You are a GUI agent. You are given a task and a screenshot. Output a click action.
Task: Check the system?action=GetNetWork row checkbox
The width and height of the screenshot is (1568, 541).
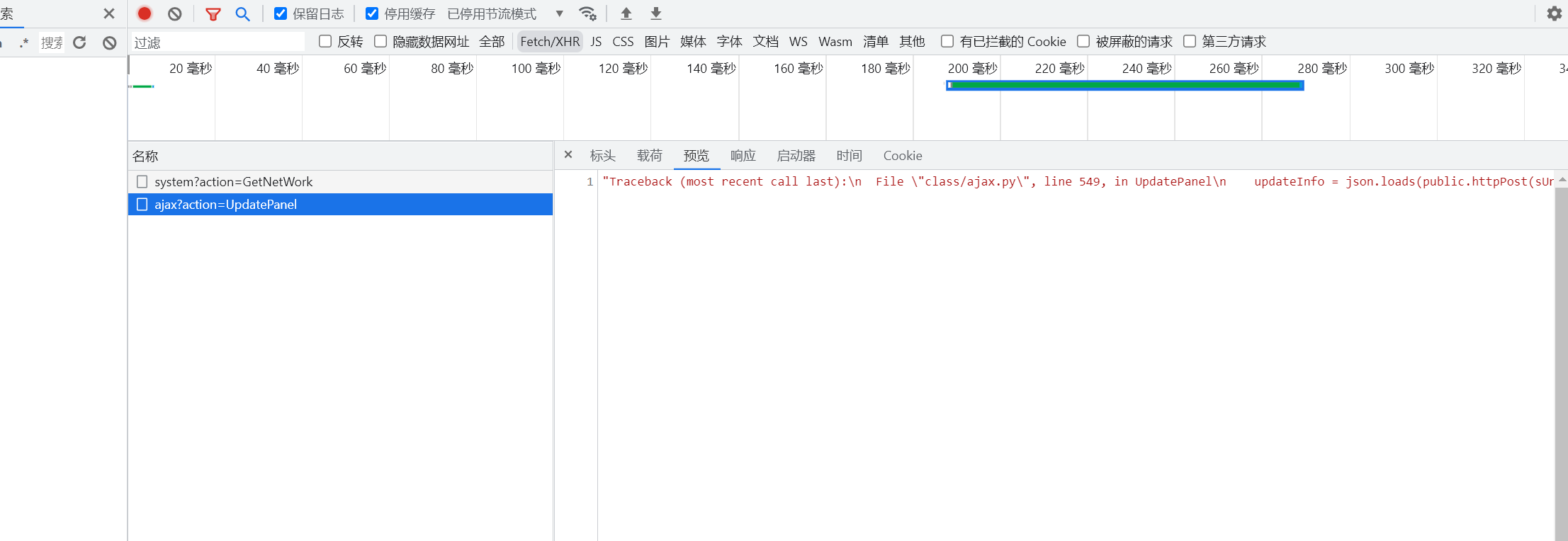(142, 181)
